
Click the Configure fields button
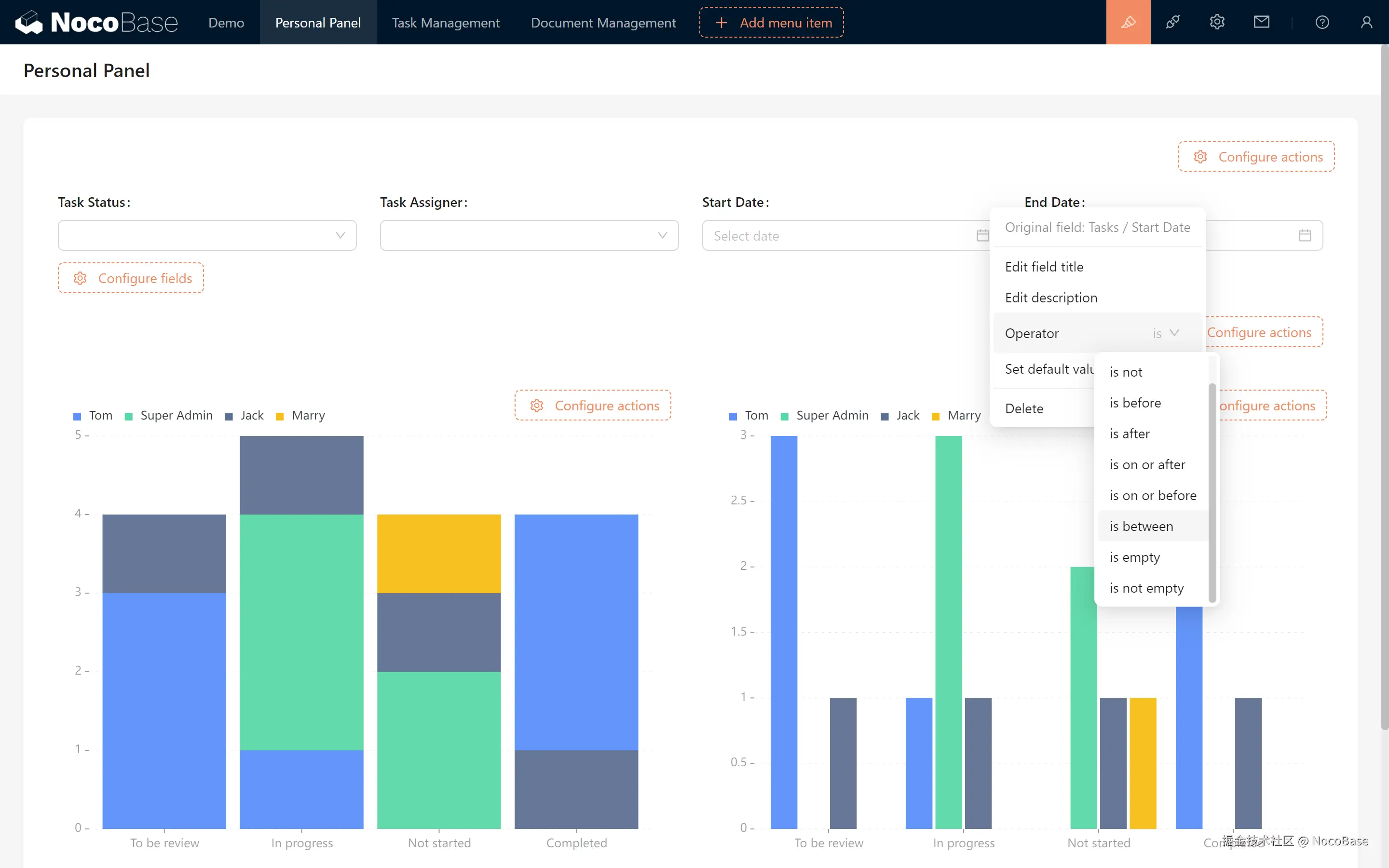pyautogui.click(x=131, y=278)
